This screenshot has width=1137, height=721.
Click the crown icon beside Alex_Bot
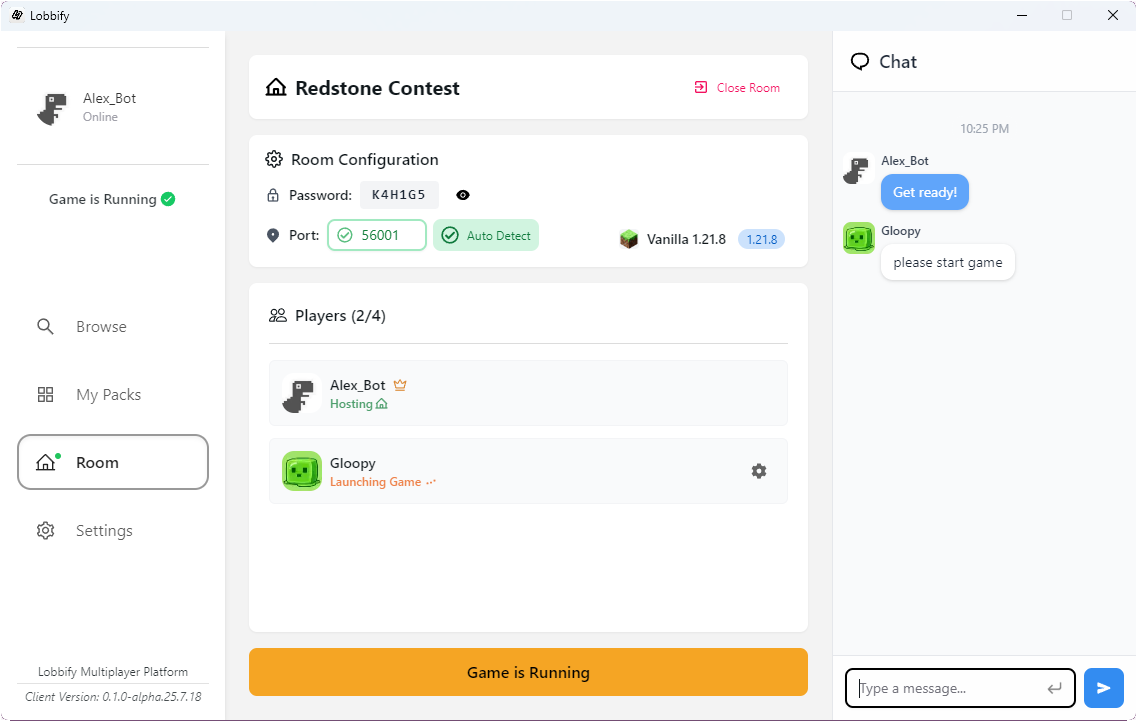[x=400, y=385]
